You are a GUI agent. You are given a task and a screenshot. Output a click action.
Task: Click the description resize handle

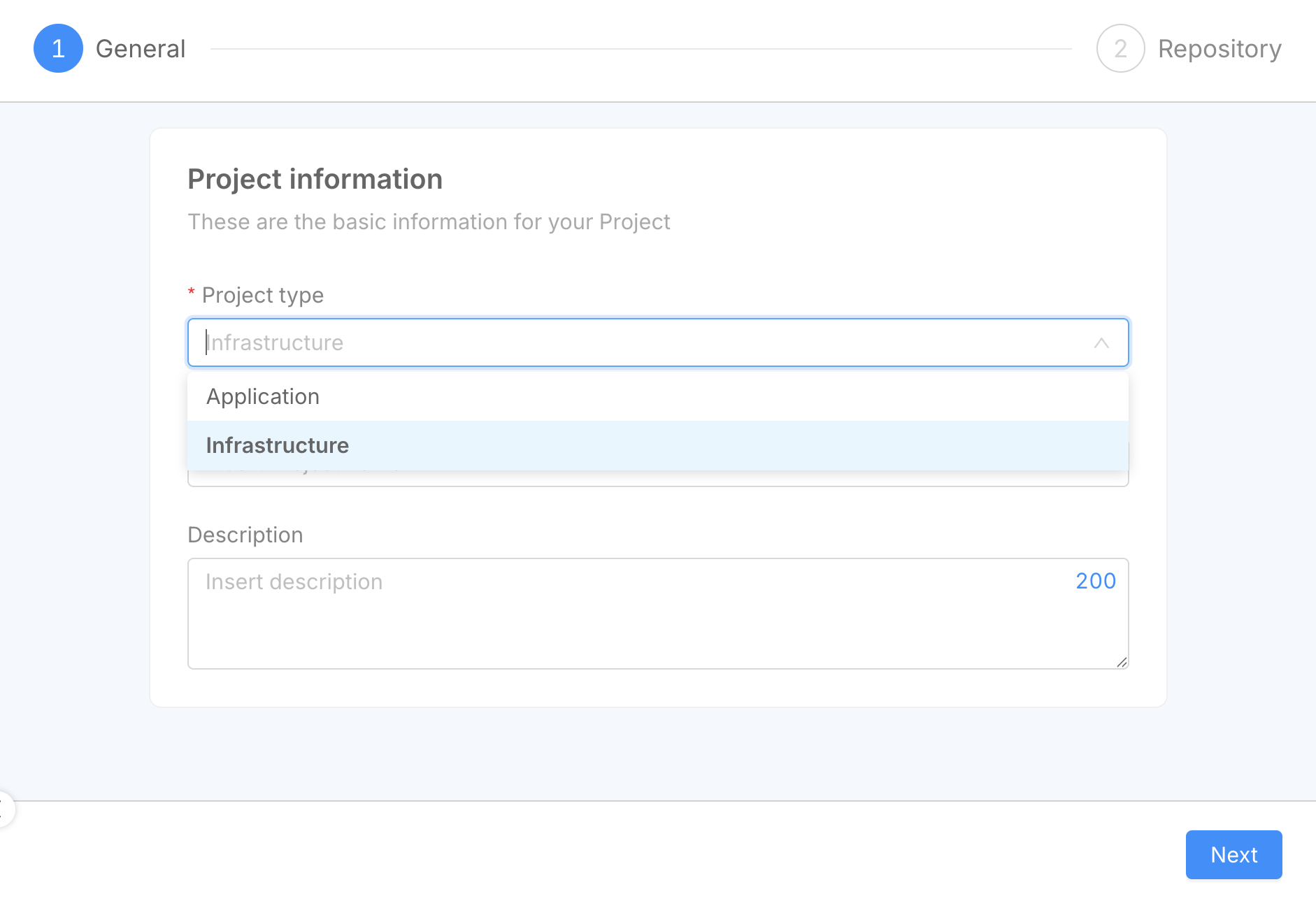click(x=1122, y=662)
